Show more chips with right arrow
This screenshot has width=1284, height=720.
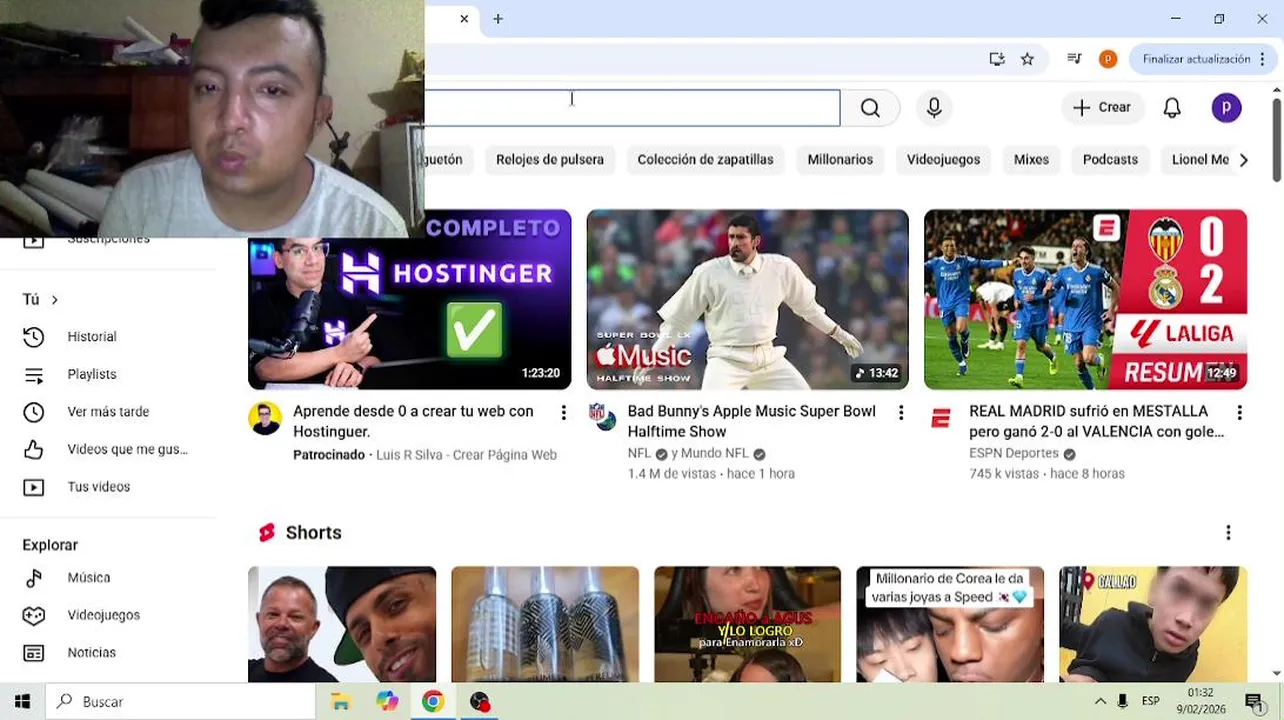[x=1243, y=160]
